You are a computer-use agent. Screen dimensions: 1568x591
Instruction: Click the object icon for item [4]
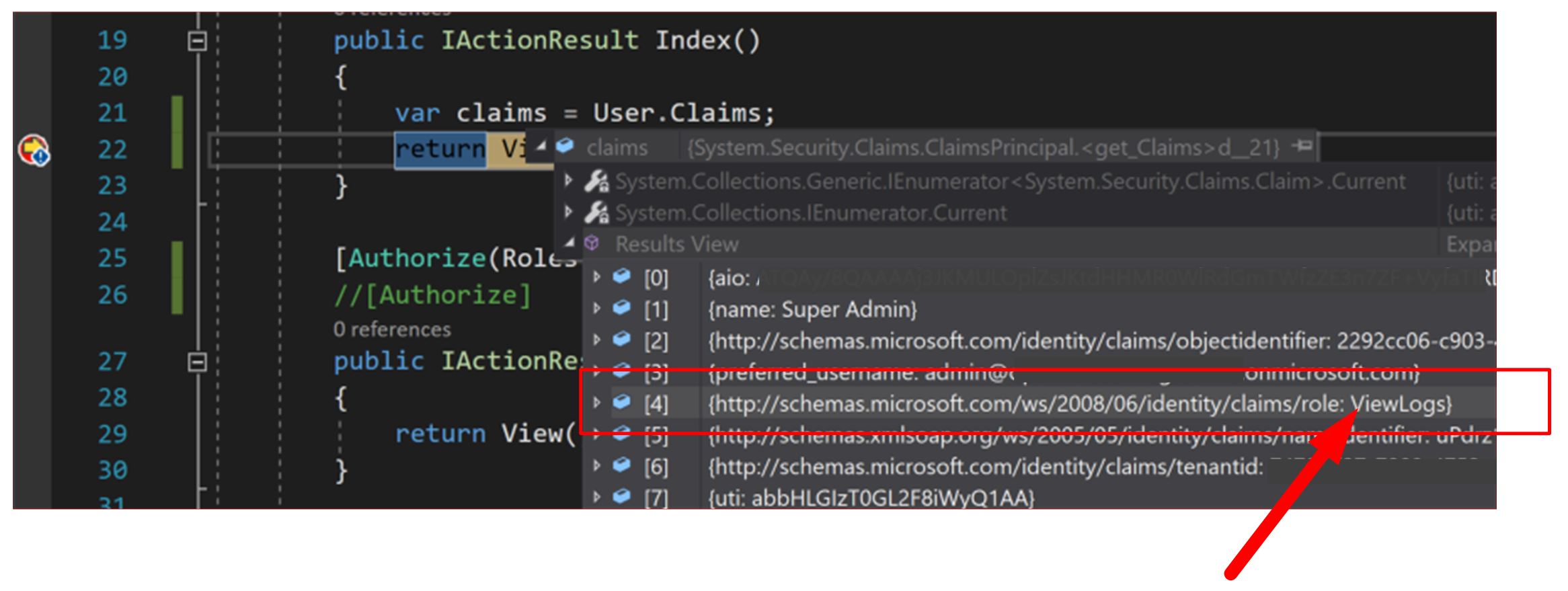click(x=622, y=402)
